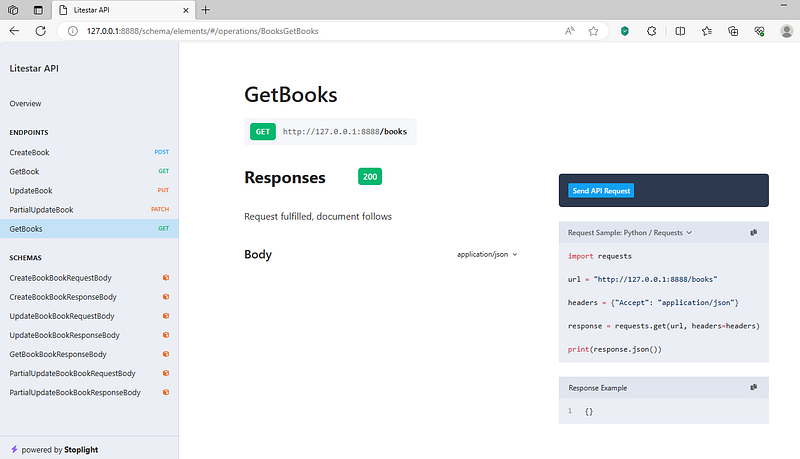Click cube icon beside GetBookBookResponseBody
This screenshot has height=459, width=800.
coord(166,354)
